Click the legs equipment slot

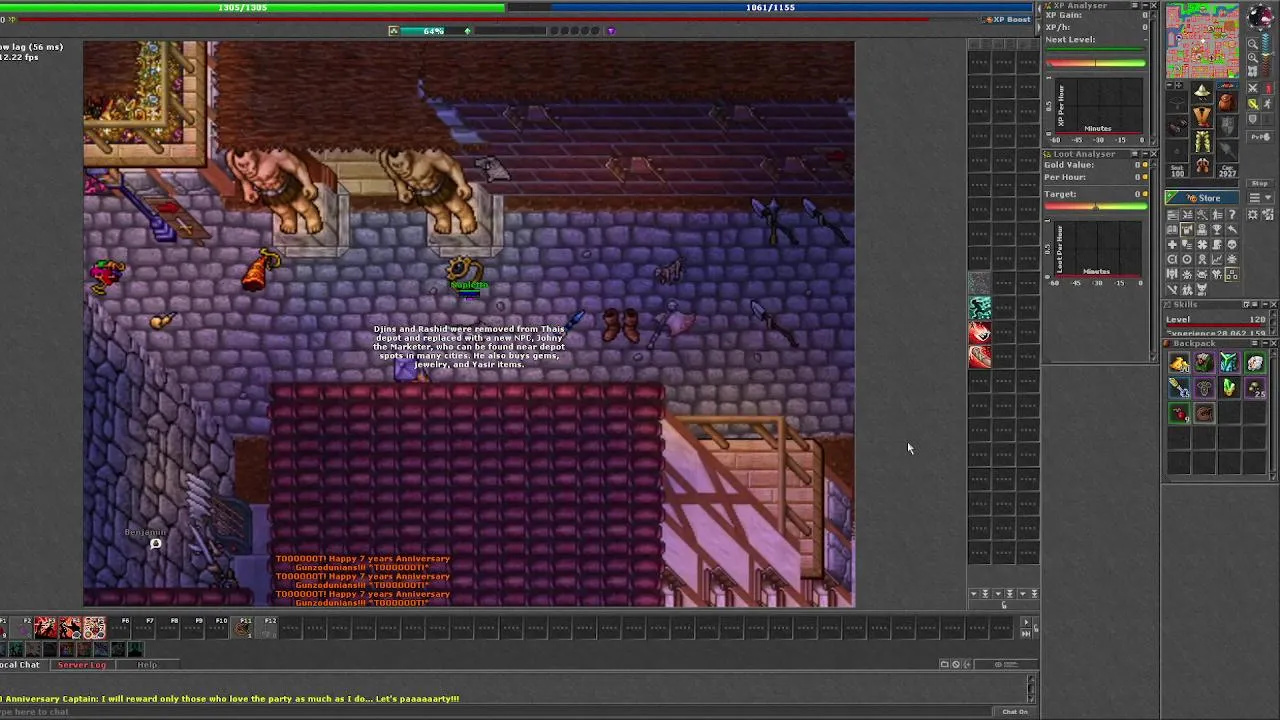pyautogui.click(x=1203, y=142)
